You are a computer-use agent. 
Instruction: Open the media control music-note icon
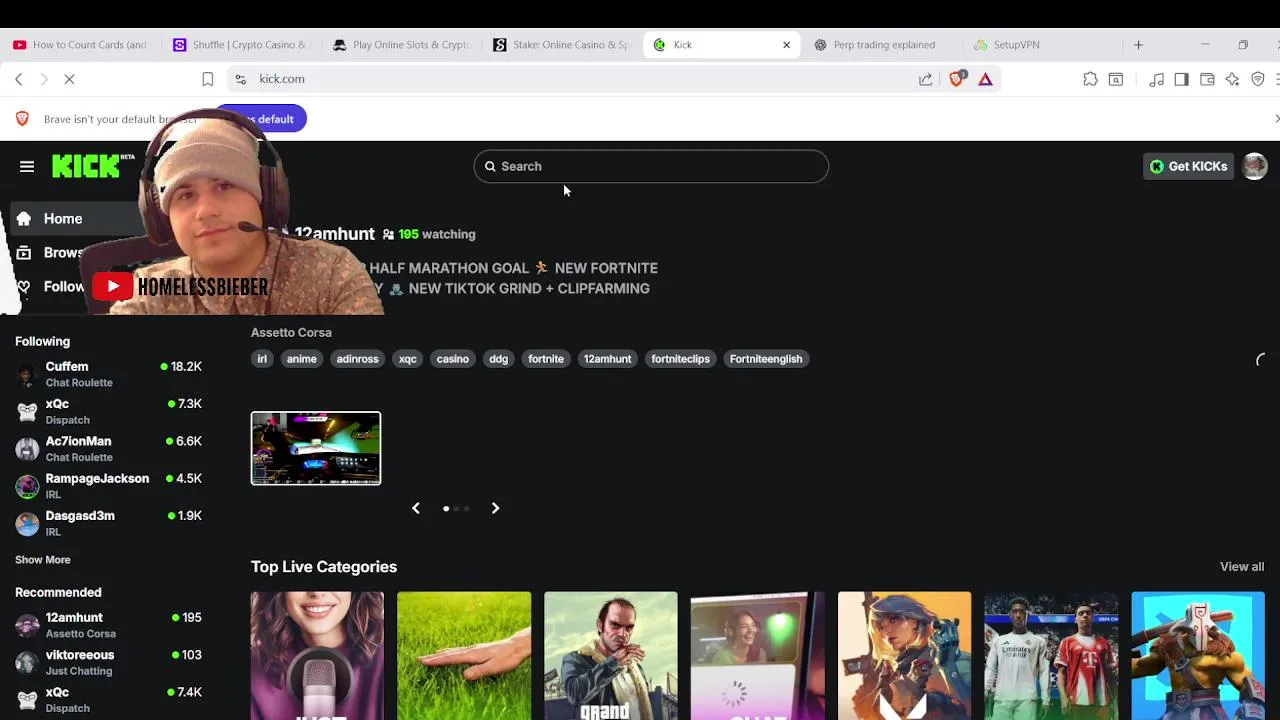coord(1156,79)
